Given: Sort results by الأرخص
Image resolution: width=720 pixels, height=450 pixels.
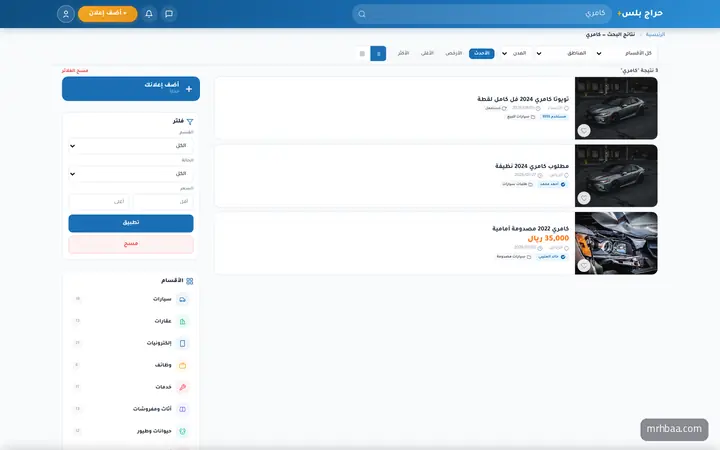Looking at the screenshot, I should click(454, 54).
